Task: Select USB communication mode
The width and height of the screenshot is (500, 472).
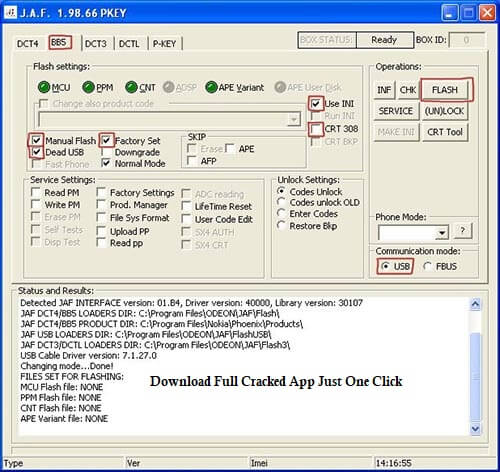Action: point(386,266)
